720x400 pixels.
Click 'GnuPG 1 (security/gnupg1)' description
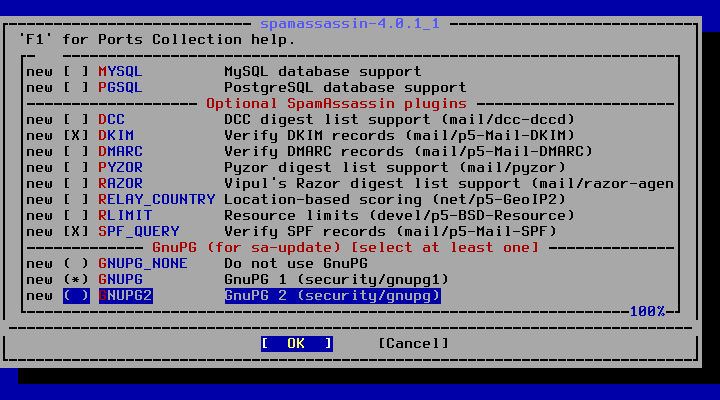coord(337,280)
